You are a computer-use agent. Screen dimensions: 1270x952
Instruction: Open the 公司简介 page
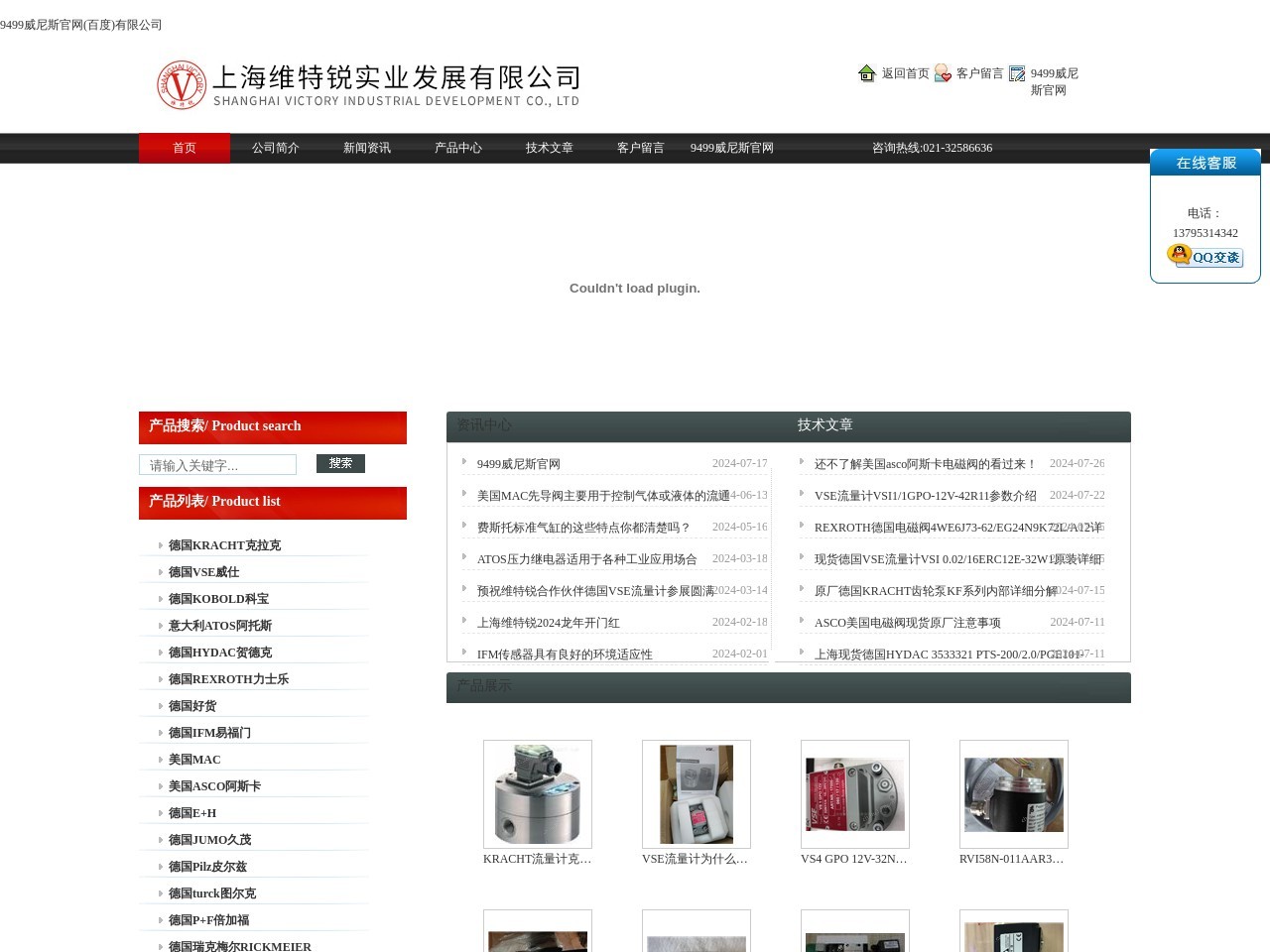coord(275,148)
